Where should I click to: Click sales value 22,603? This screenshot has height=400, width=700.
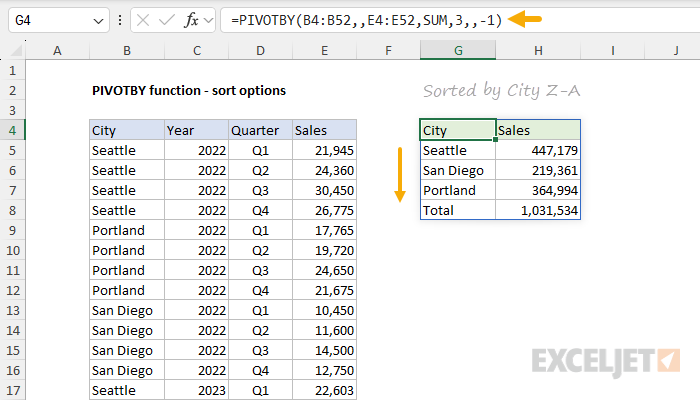(x=324, y=390)
